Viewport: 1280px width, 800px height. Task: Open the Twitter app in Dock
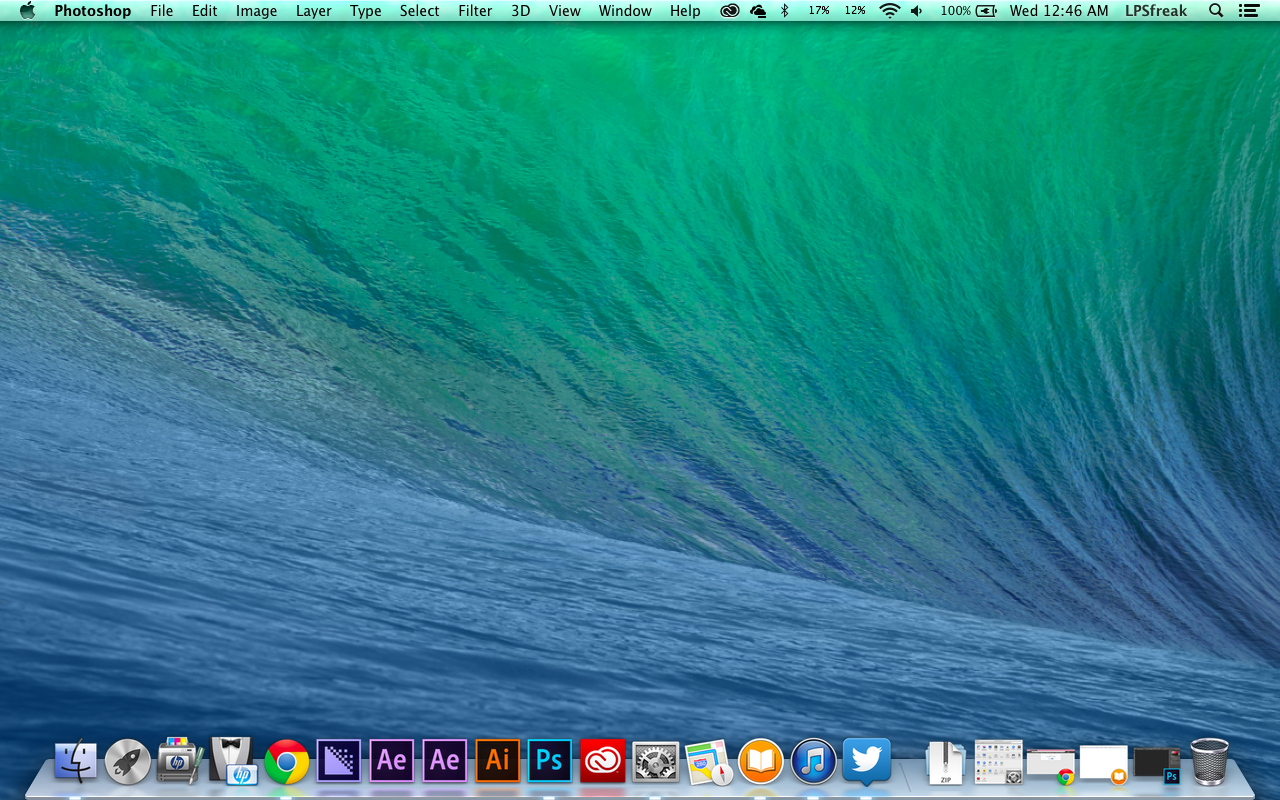[867, 762]
